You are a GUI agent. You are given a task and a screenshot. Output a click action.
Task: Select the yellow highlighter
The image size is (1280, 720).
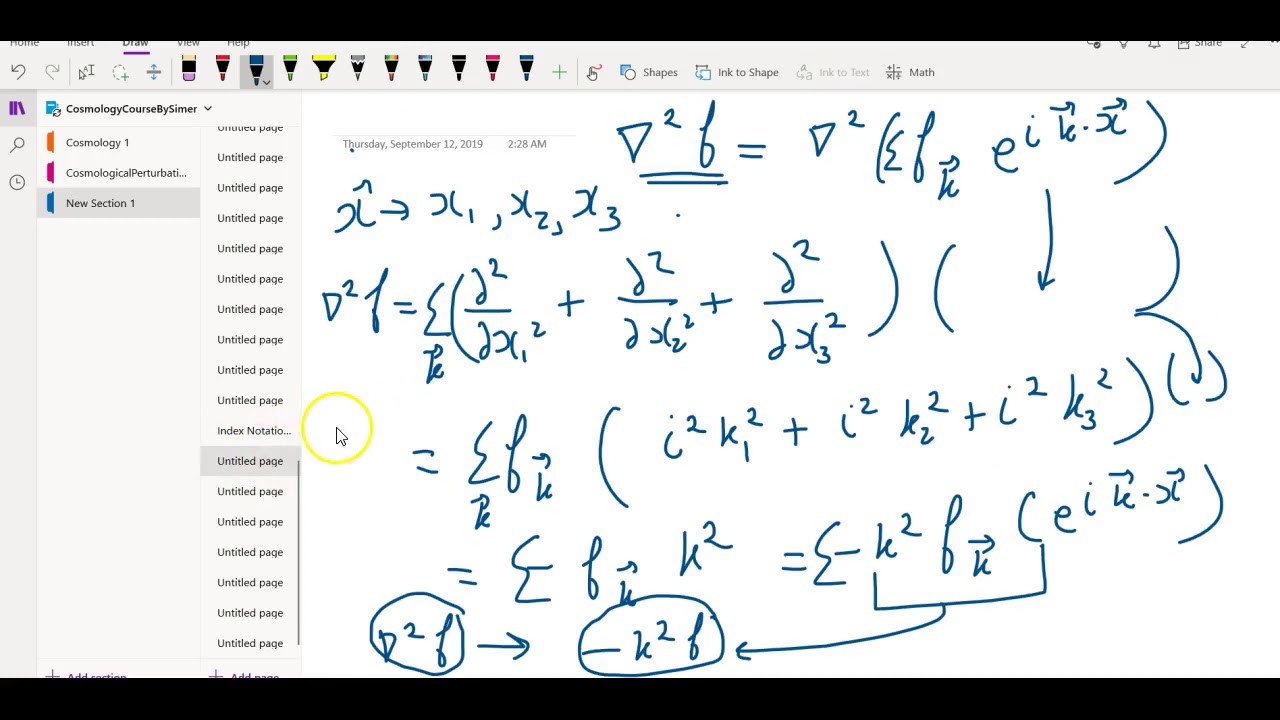pos(323,70)
